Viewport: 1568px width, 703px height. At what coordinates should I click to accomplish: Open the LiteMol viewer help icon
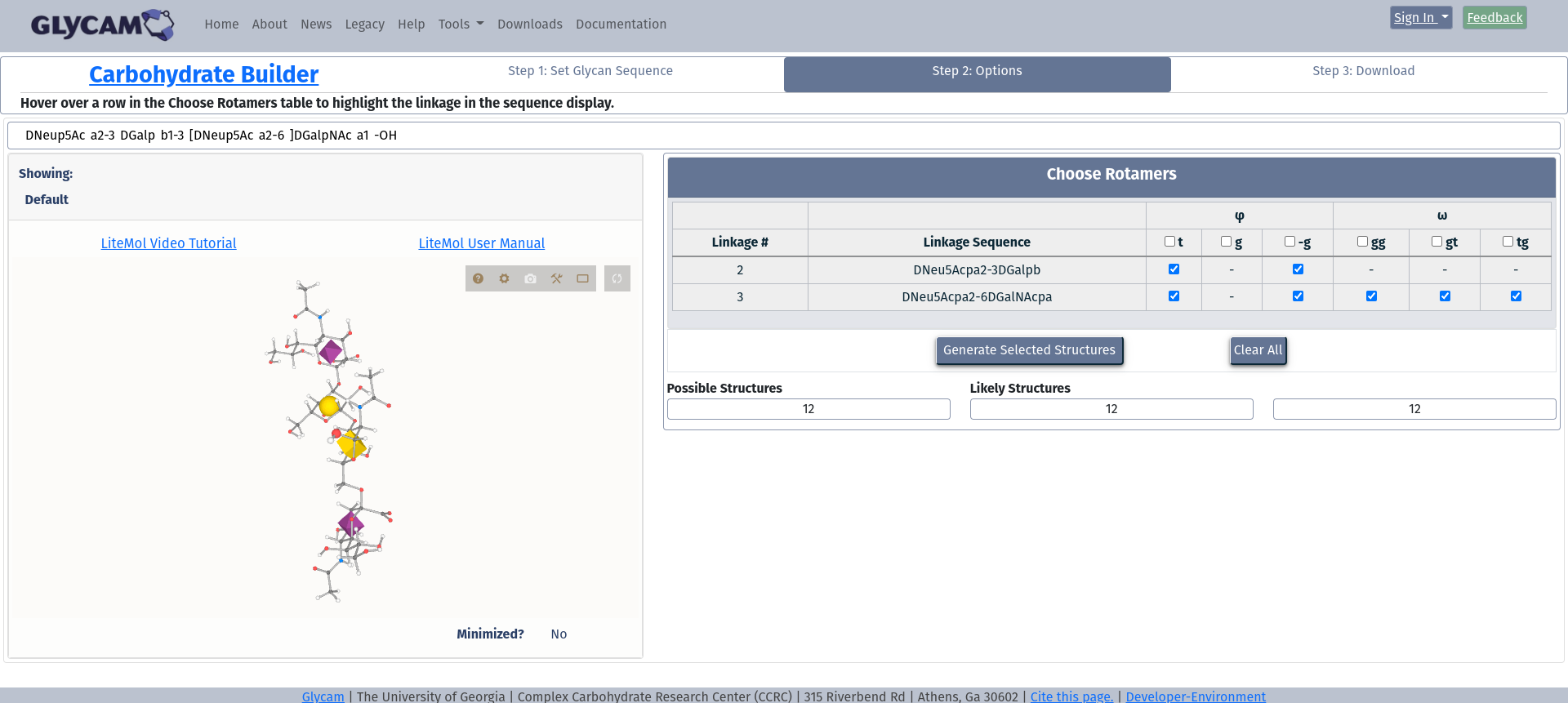point(479,278)
